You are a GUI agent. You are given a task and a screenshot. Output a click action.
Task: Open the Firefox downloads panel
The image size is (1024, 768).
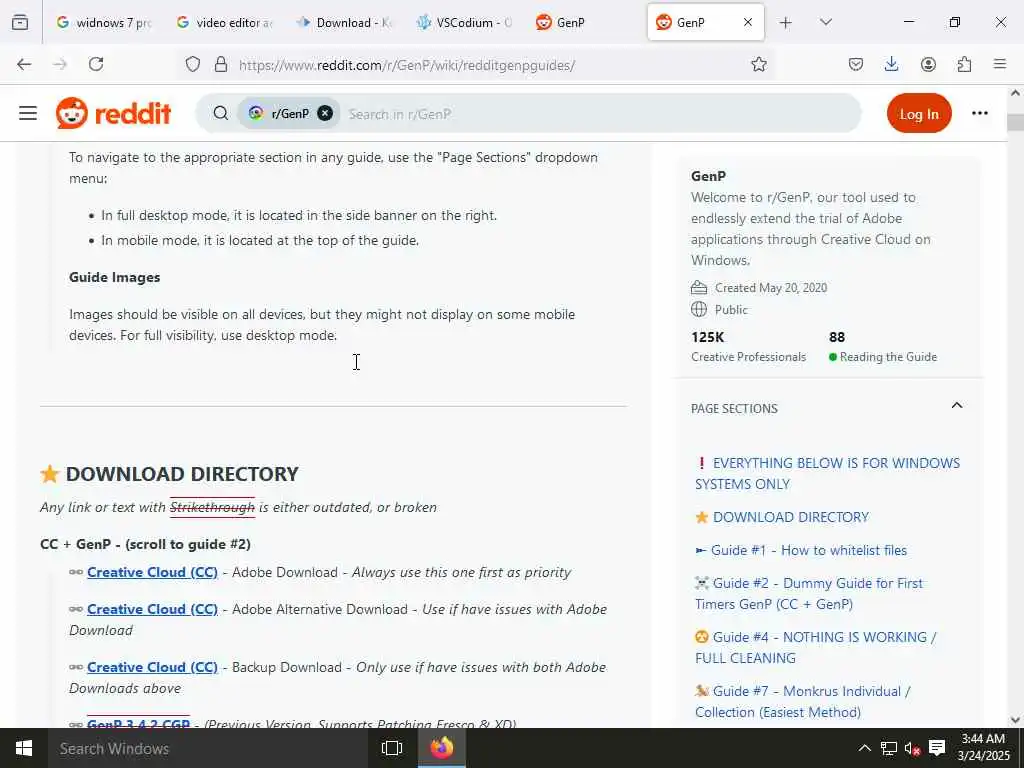click(x=891, y=64)
